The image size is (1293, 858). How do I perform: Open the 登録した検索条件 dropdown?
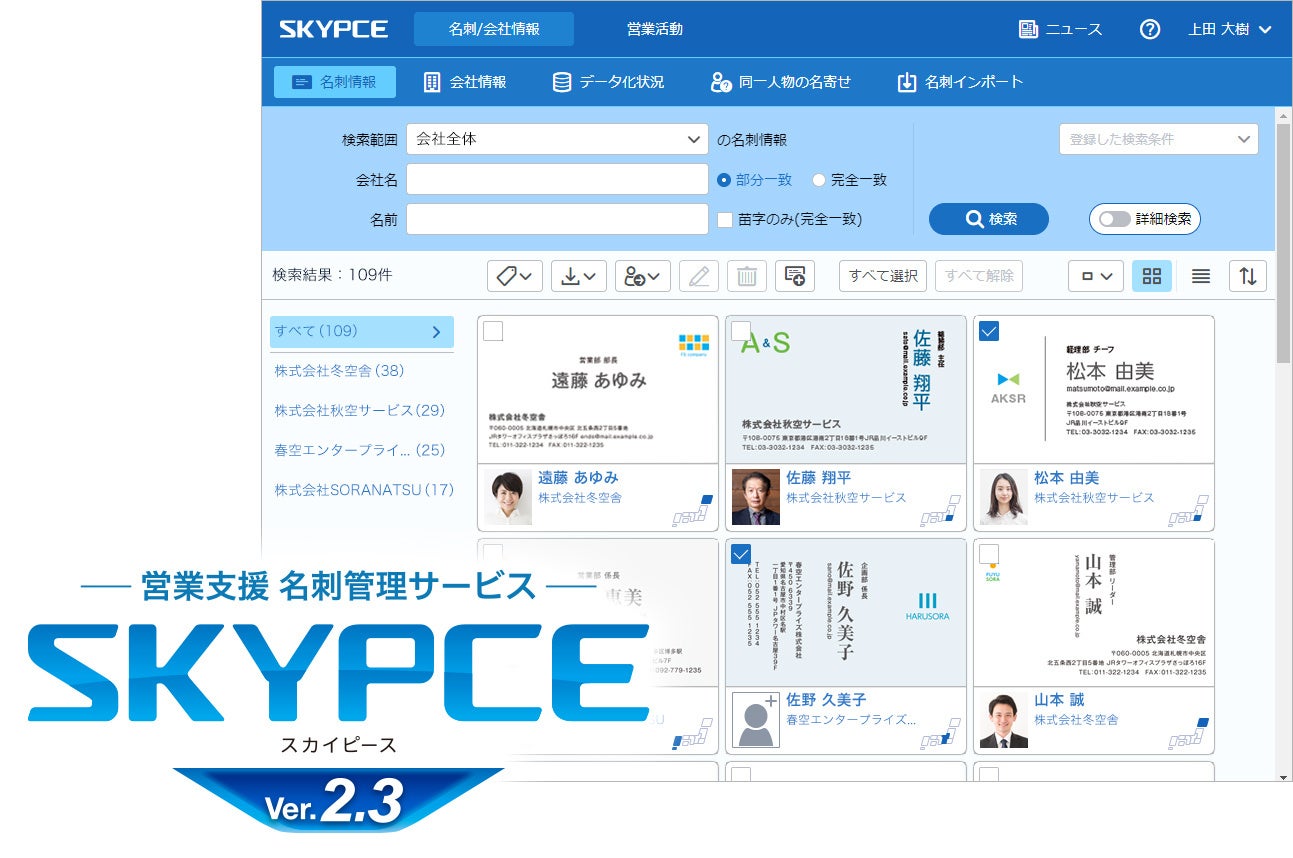1159,139
